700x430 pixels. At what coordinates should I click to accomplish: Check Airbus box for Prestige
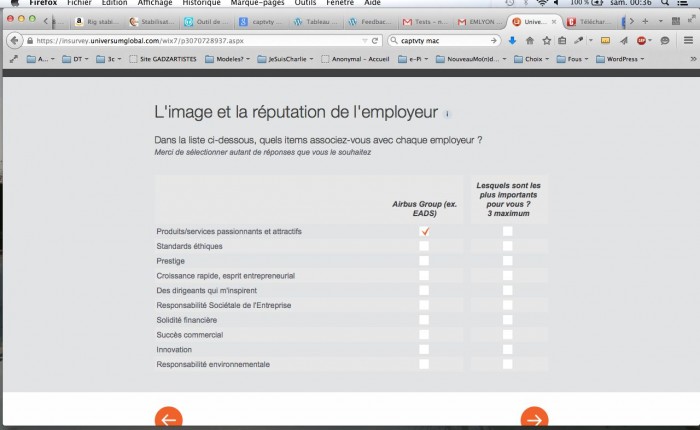[424, 261]
